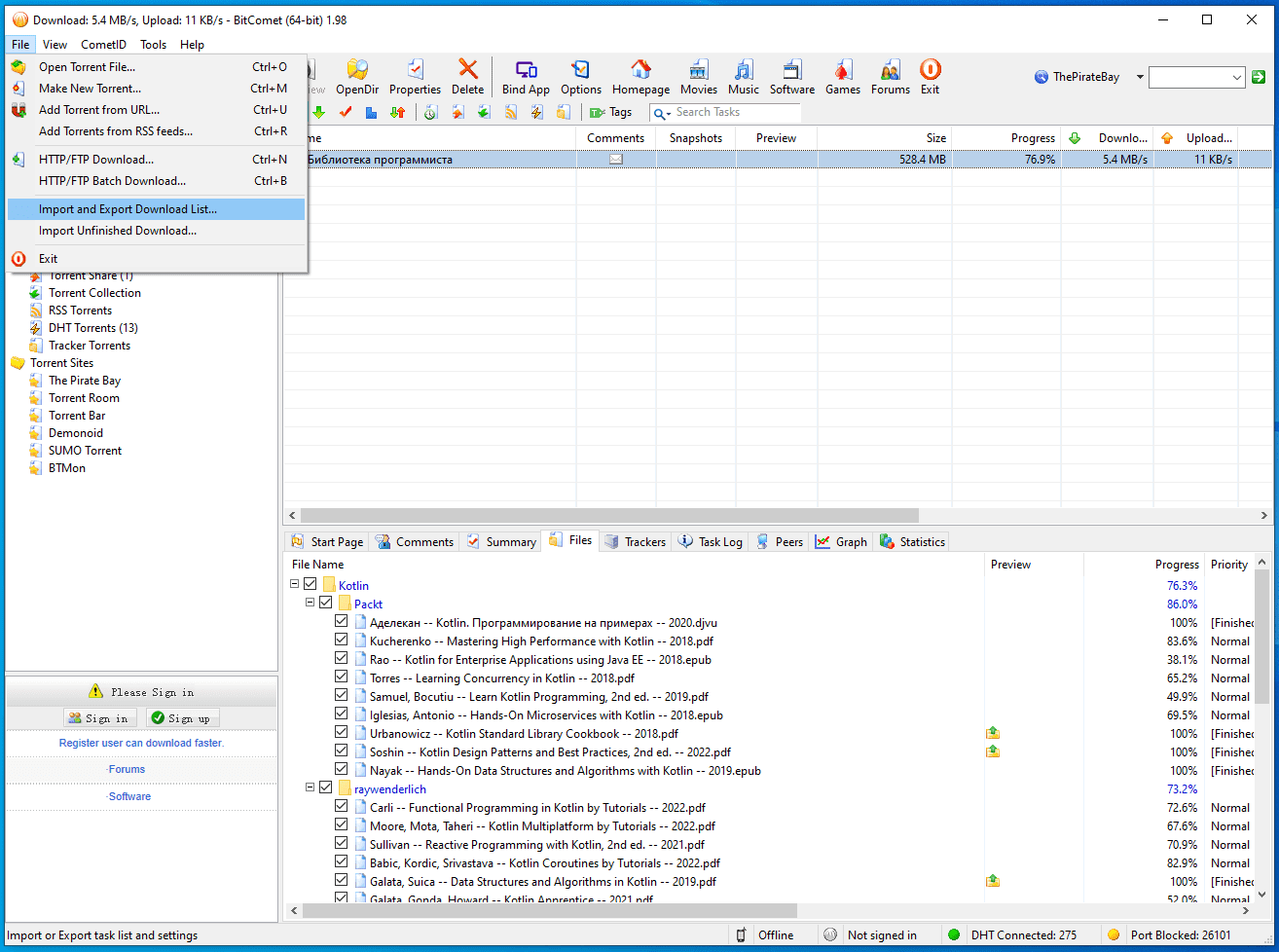The image size is (1279, 952).
Task: Click the File menu
Action: tap(21, 44)
